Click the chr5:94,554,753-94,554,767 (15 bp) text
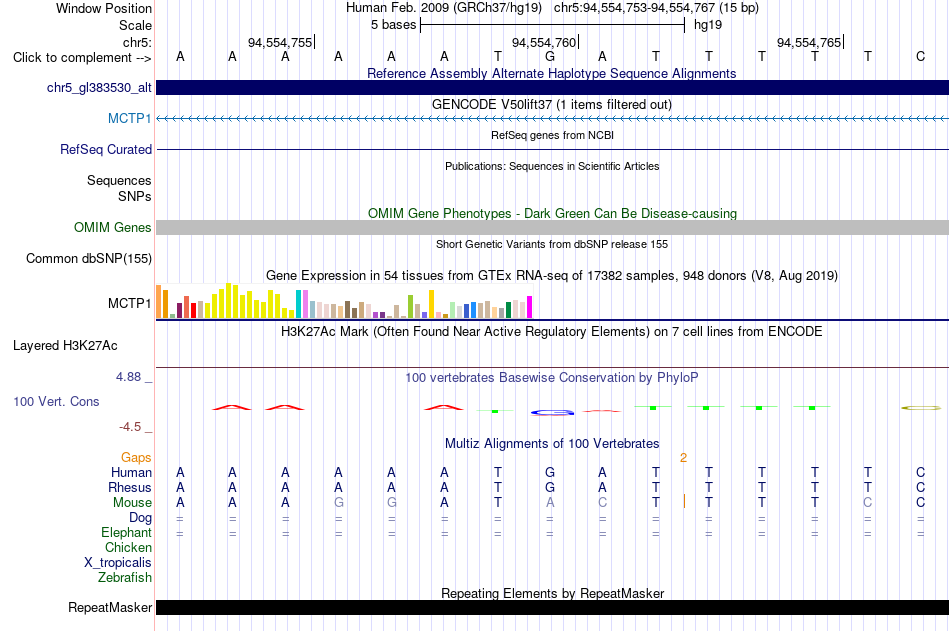The width and height of the screenshot is (950, 631). point(656,8)
